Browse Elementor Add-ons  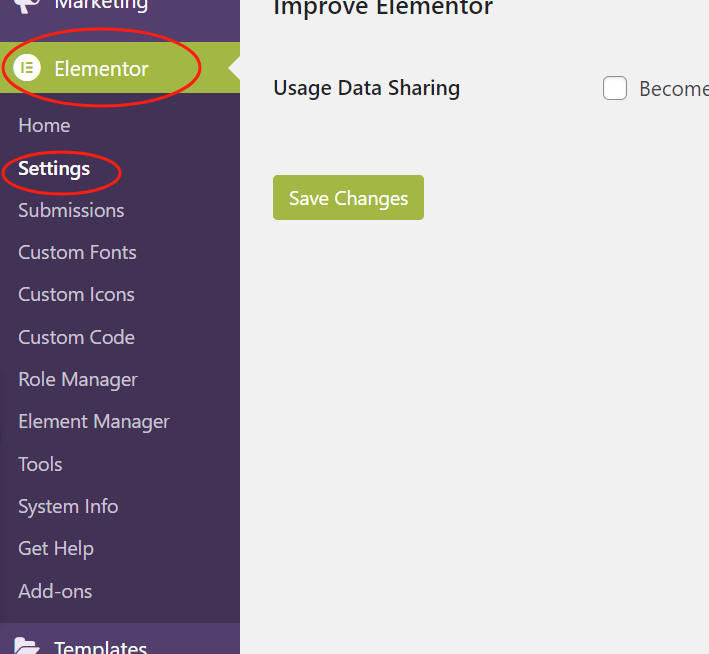tap(55, 592)
